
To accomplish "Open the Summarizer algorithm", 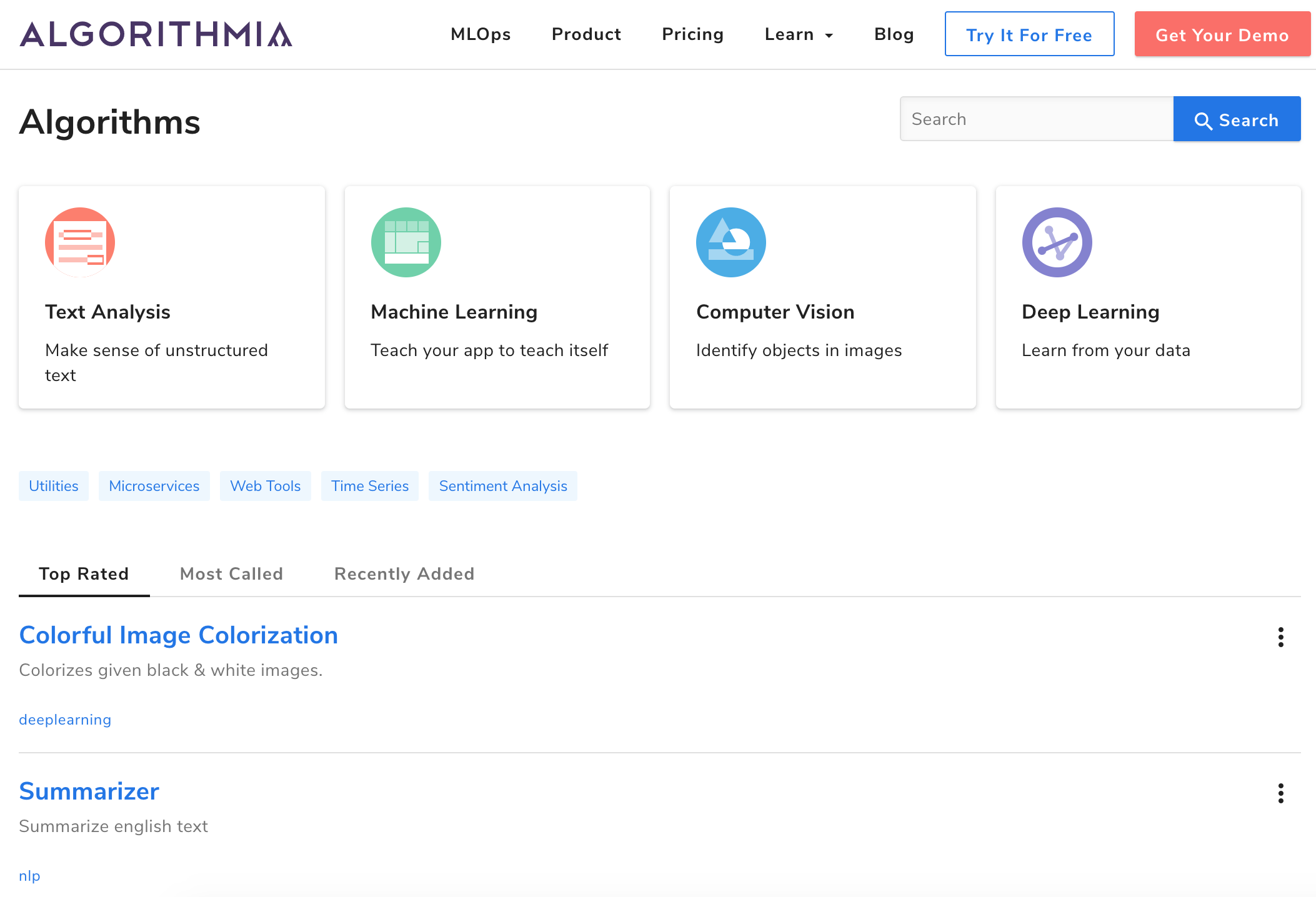I will pyautogui.click(x=89, y=791).
